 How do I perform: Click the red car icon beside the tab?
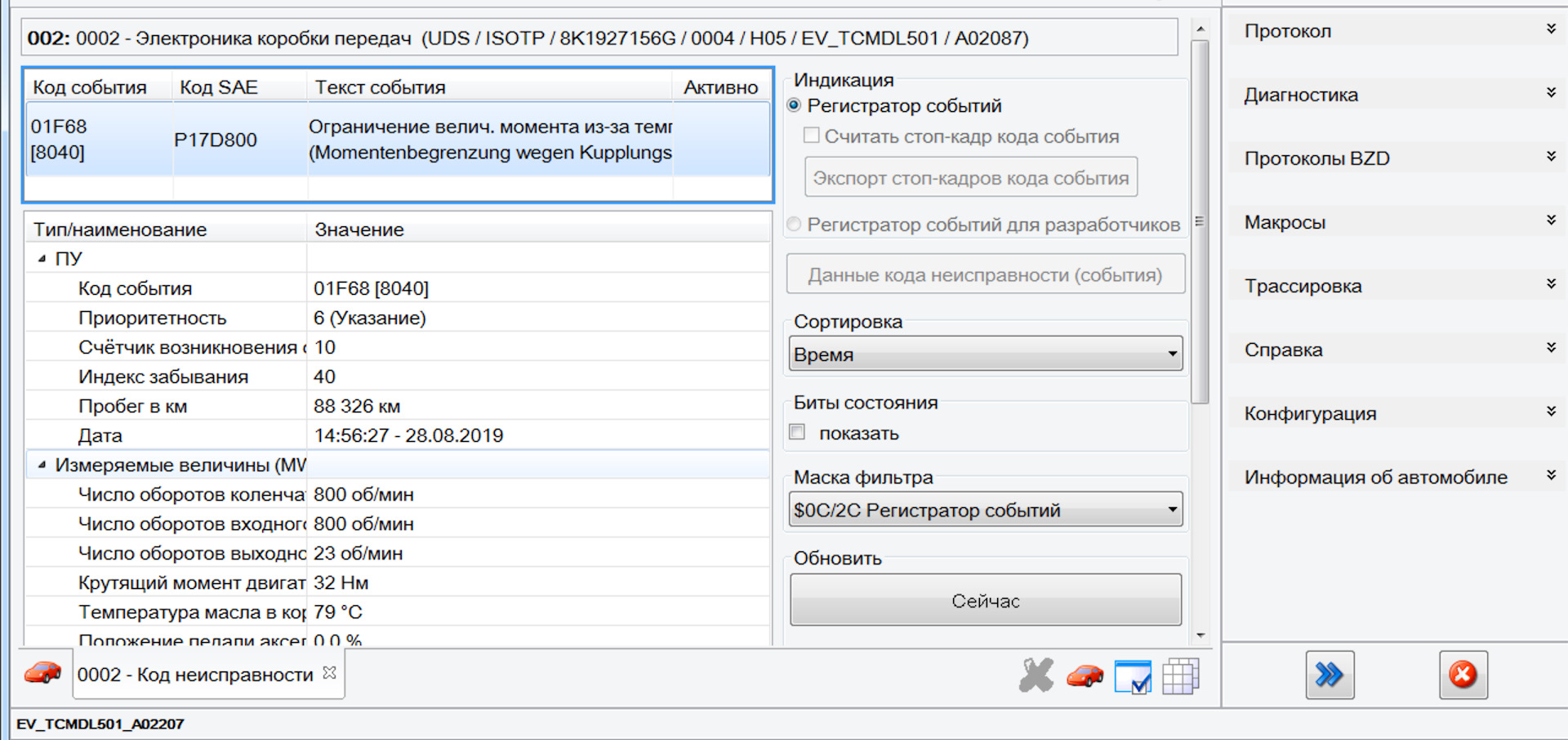point(42,673)
